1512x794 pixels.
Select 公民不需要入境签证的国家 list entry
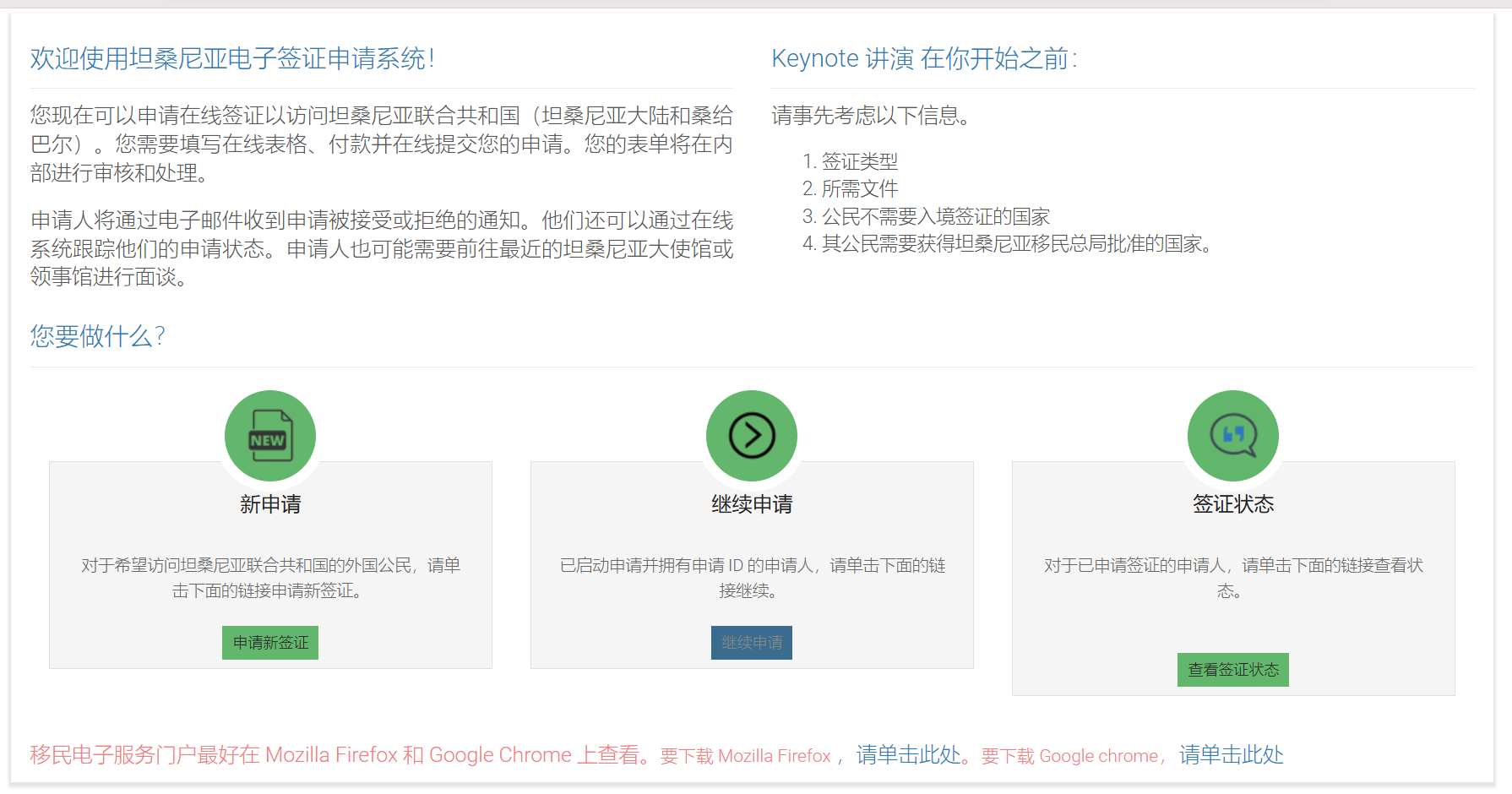tap(935, 216)
